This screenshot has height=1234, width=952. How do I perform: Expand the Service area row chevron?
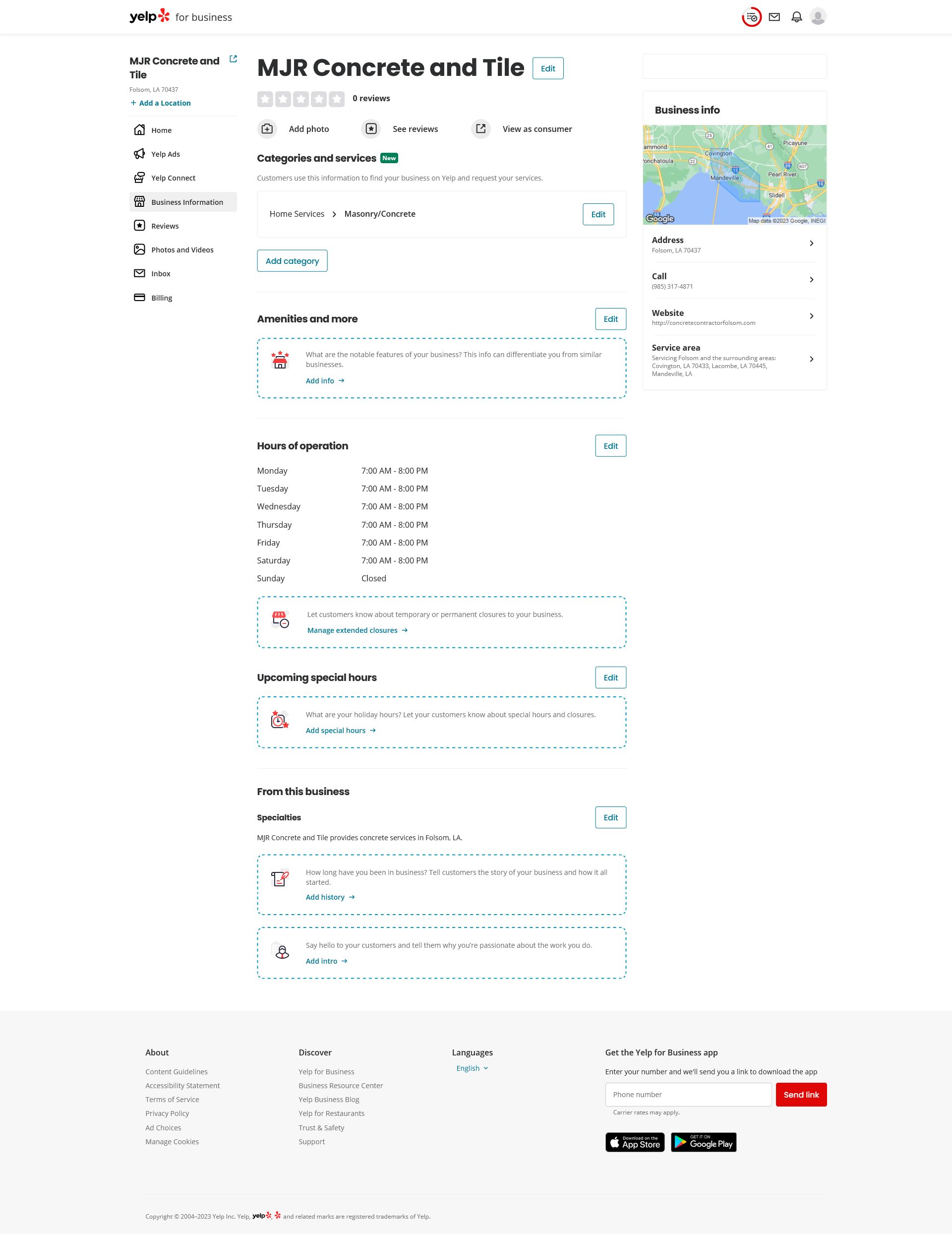pos(811,360)
